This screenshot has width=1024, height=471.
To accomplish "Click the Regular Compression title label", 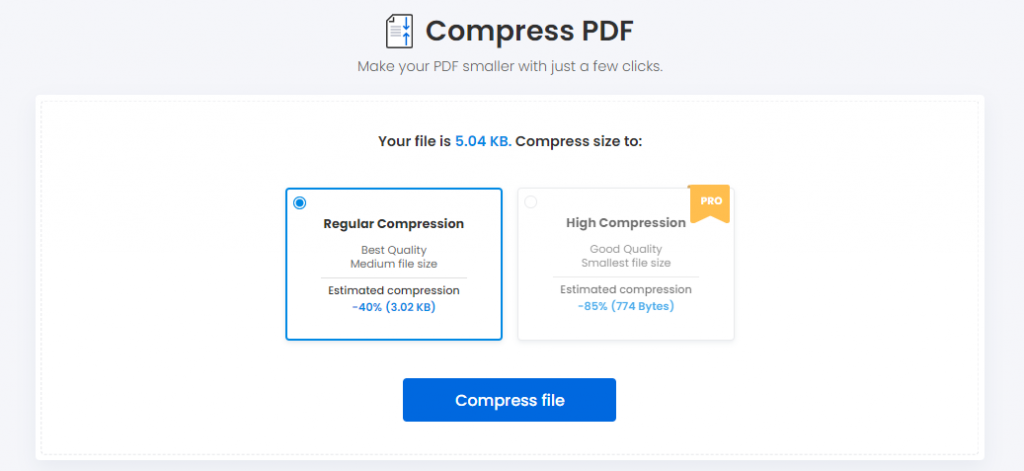I will [393, 224].
